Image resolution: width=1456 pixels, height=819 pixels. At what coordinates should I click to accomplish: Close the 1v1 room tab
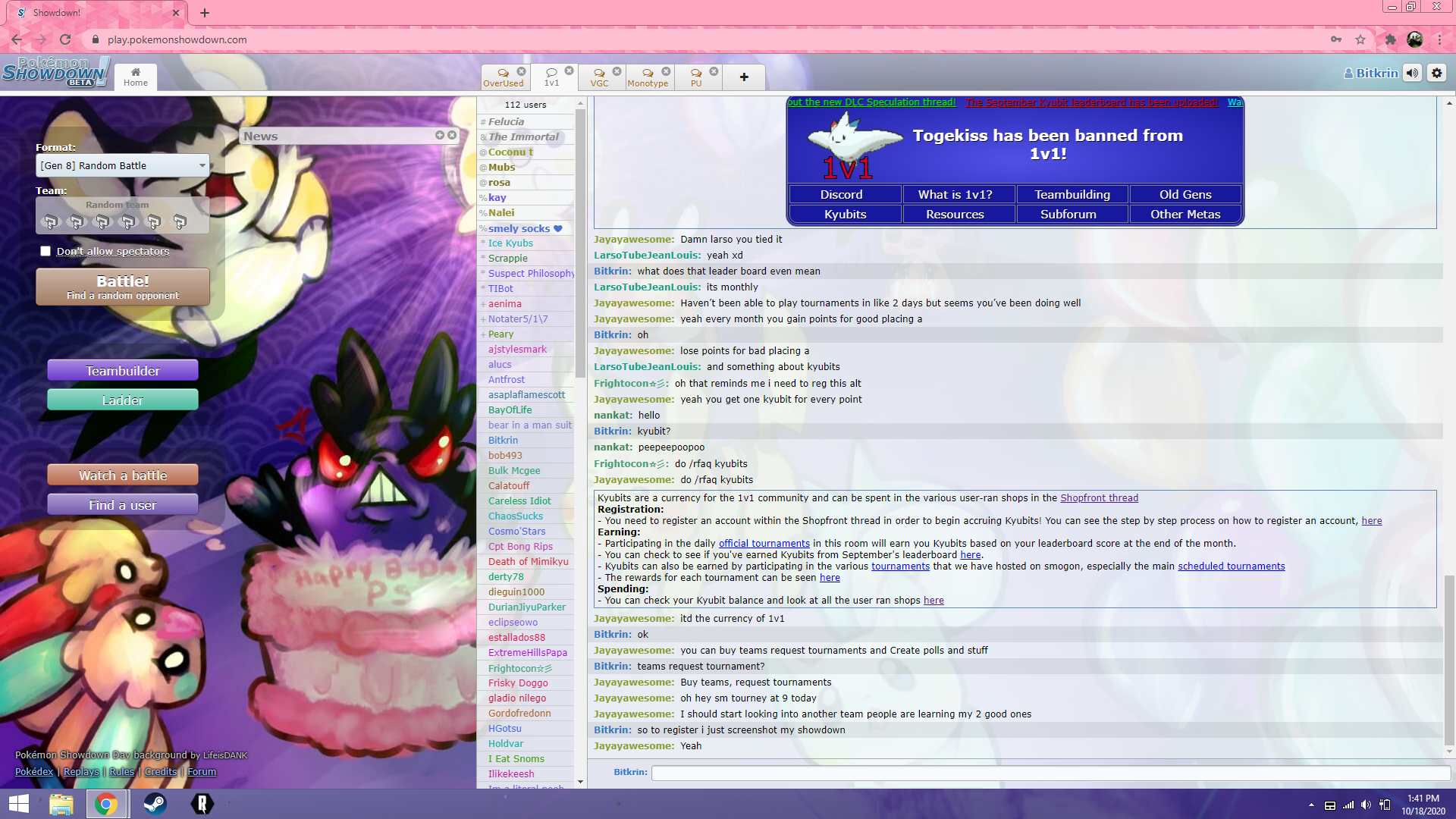click(x=569, y=71)
